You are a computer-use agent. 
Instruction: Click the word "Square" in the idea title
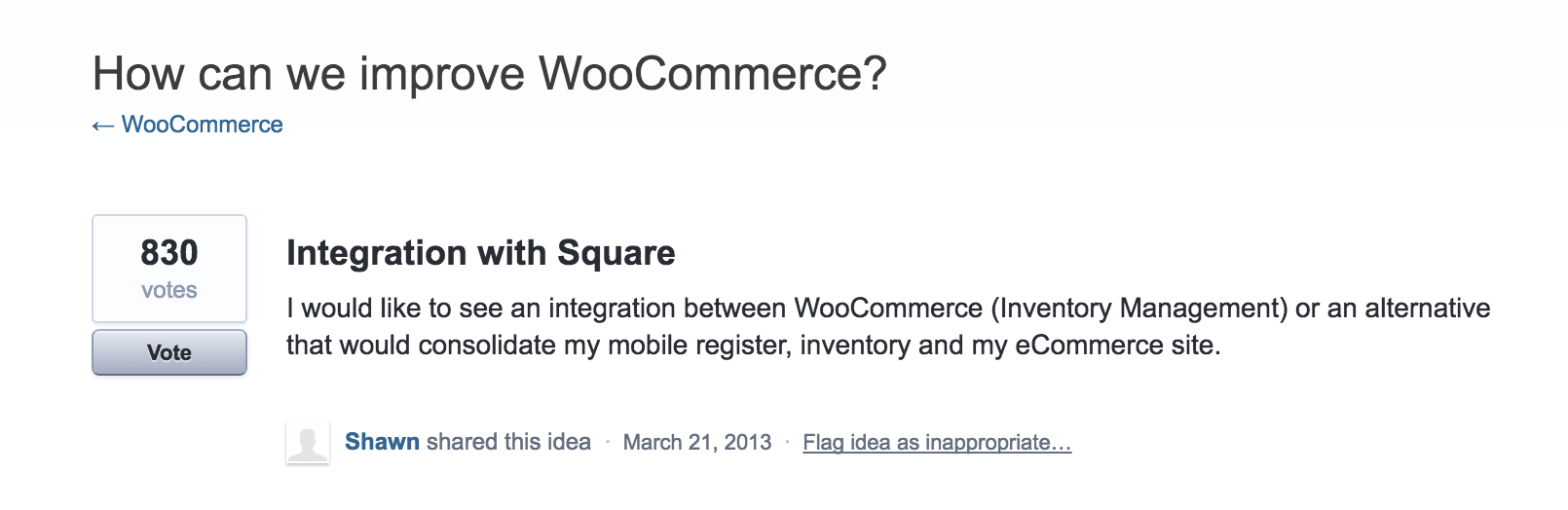pyautogui.click(x=616, y=253)
